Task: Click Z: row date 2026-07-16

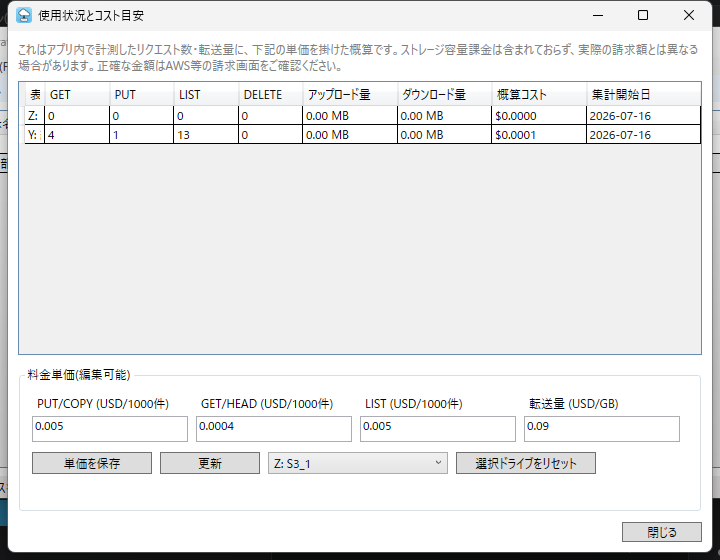Action: point(643,116)
